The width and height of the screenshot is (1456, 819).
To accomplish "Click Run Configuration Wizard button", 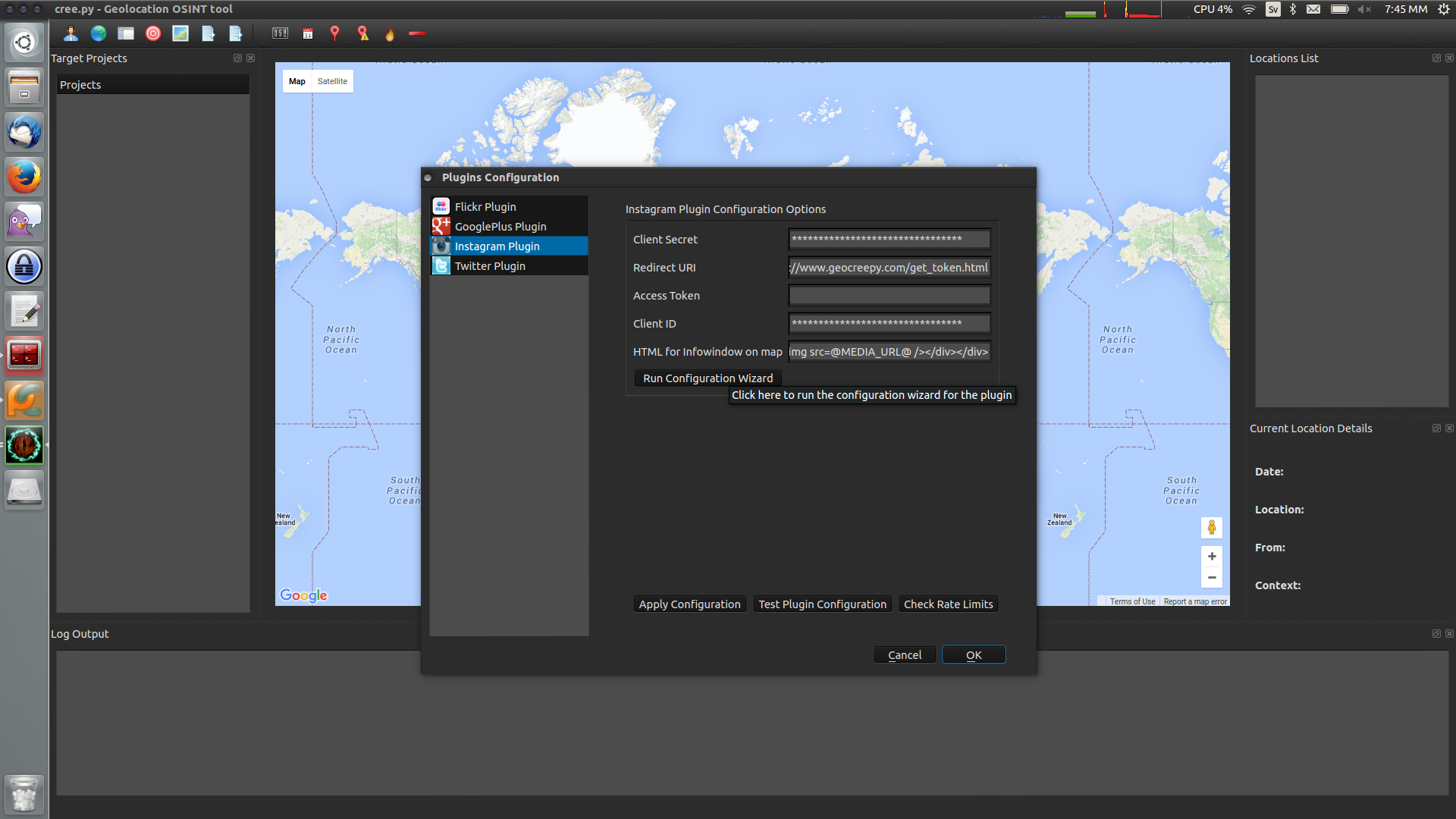I will 708,378.
